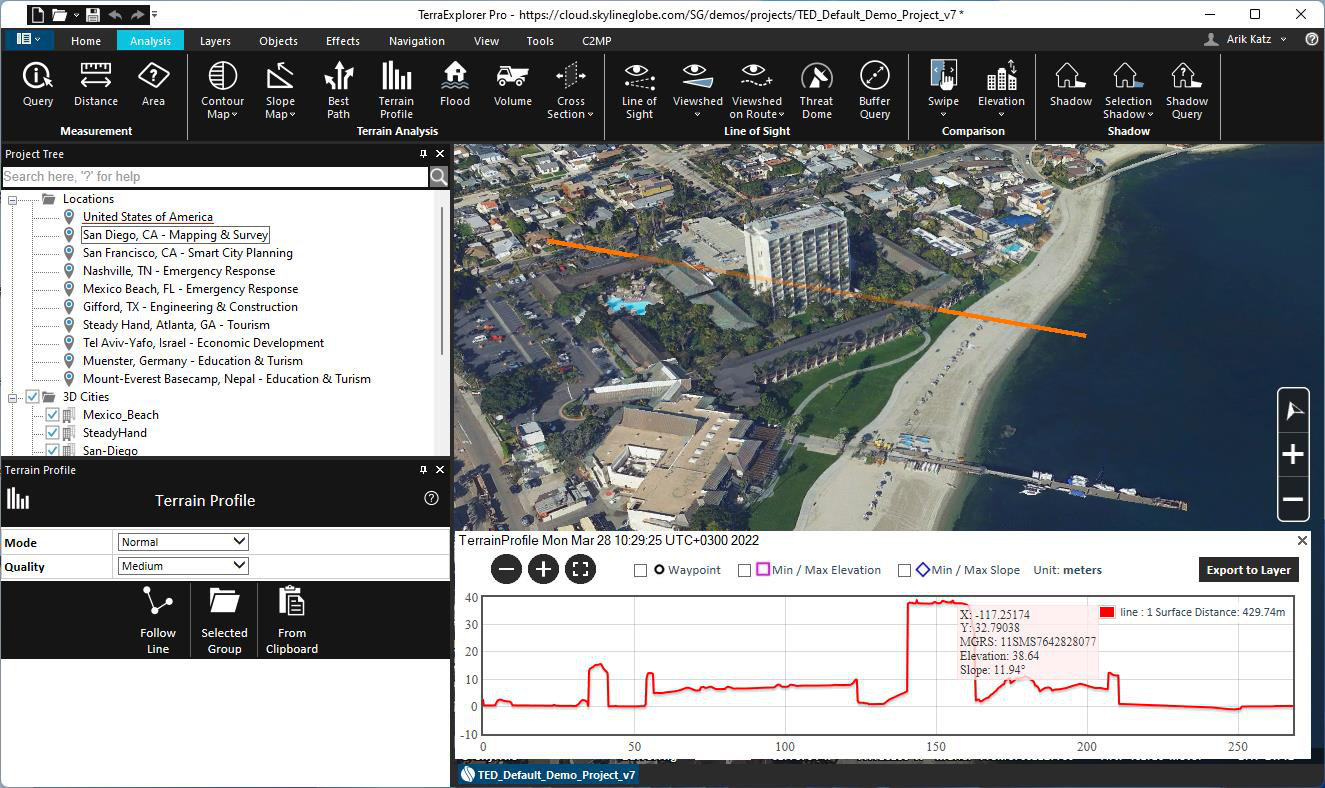Image resolution: width=1325 pixels, height=788 pixels.
Task: Open the Mode dropdown
Action: point(183,542)
